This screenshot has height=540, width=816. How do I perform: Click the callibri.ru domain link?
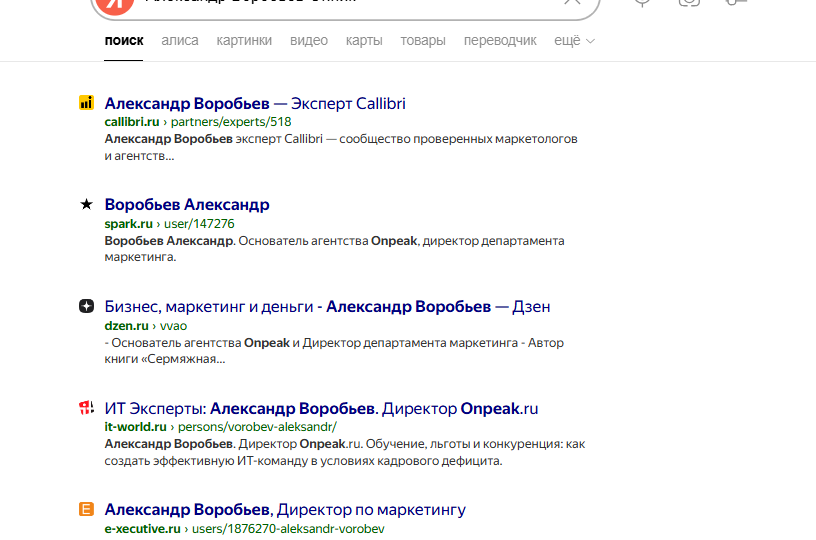pos(132,122)
